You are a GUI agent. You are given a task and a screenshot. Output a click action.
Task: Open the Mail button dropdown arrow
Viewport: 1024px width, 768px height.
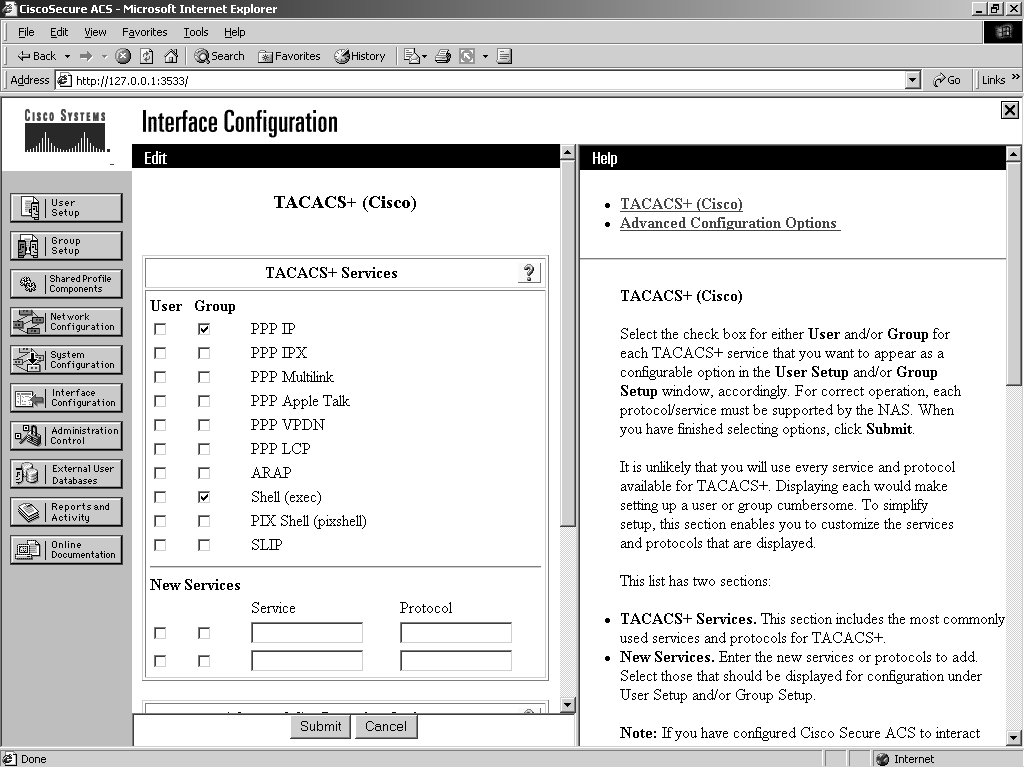coord(424,57)
